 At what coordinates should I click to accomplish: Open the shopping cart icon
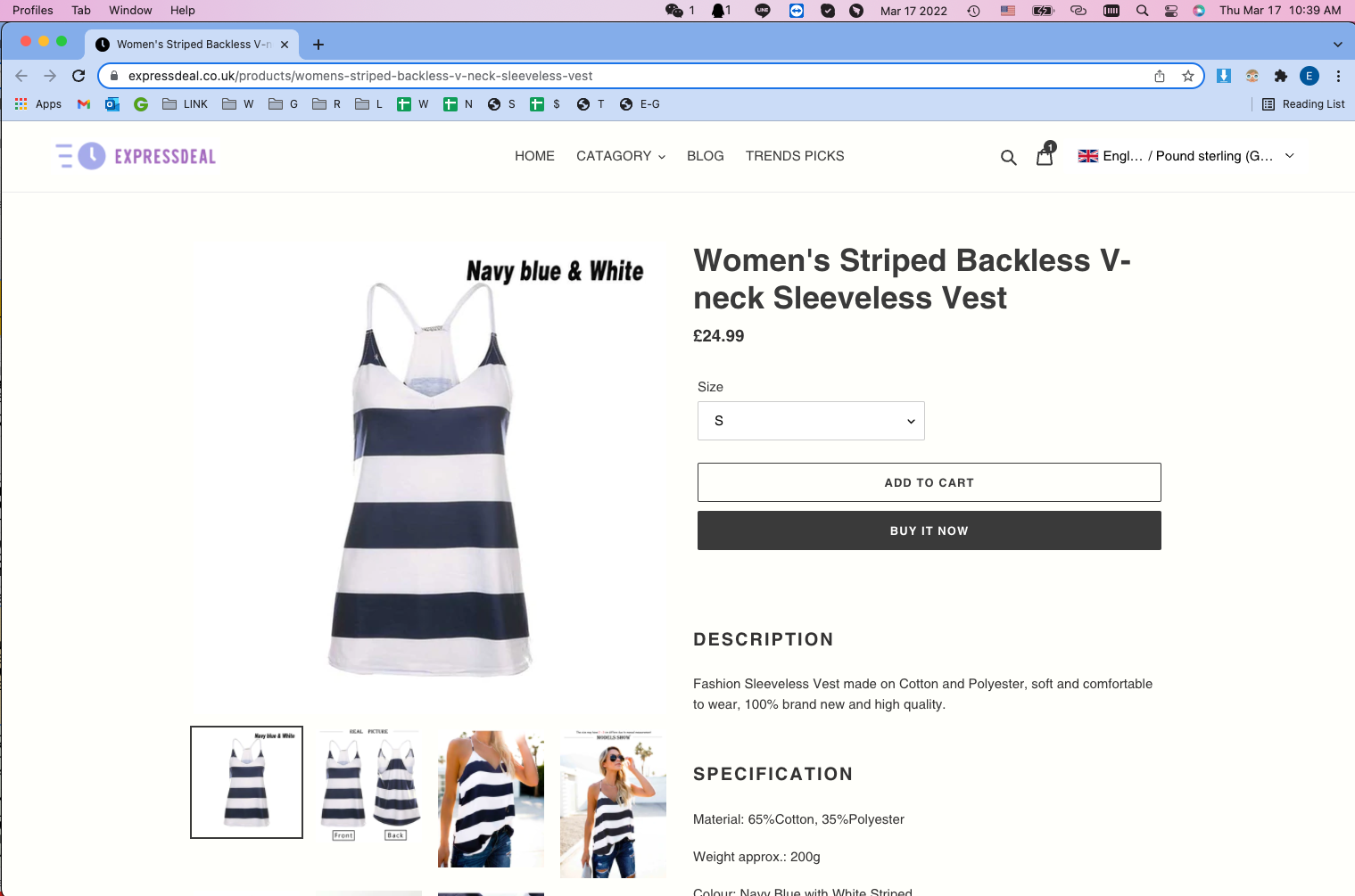pyautogui.click(x=1045, y=155)
